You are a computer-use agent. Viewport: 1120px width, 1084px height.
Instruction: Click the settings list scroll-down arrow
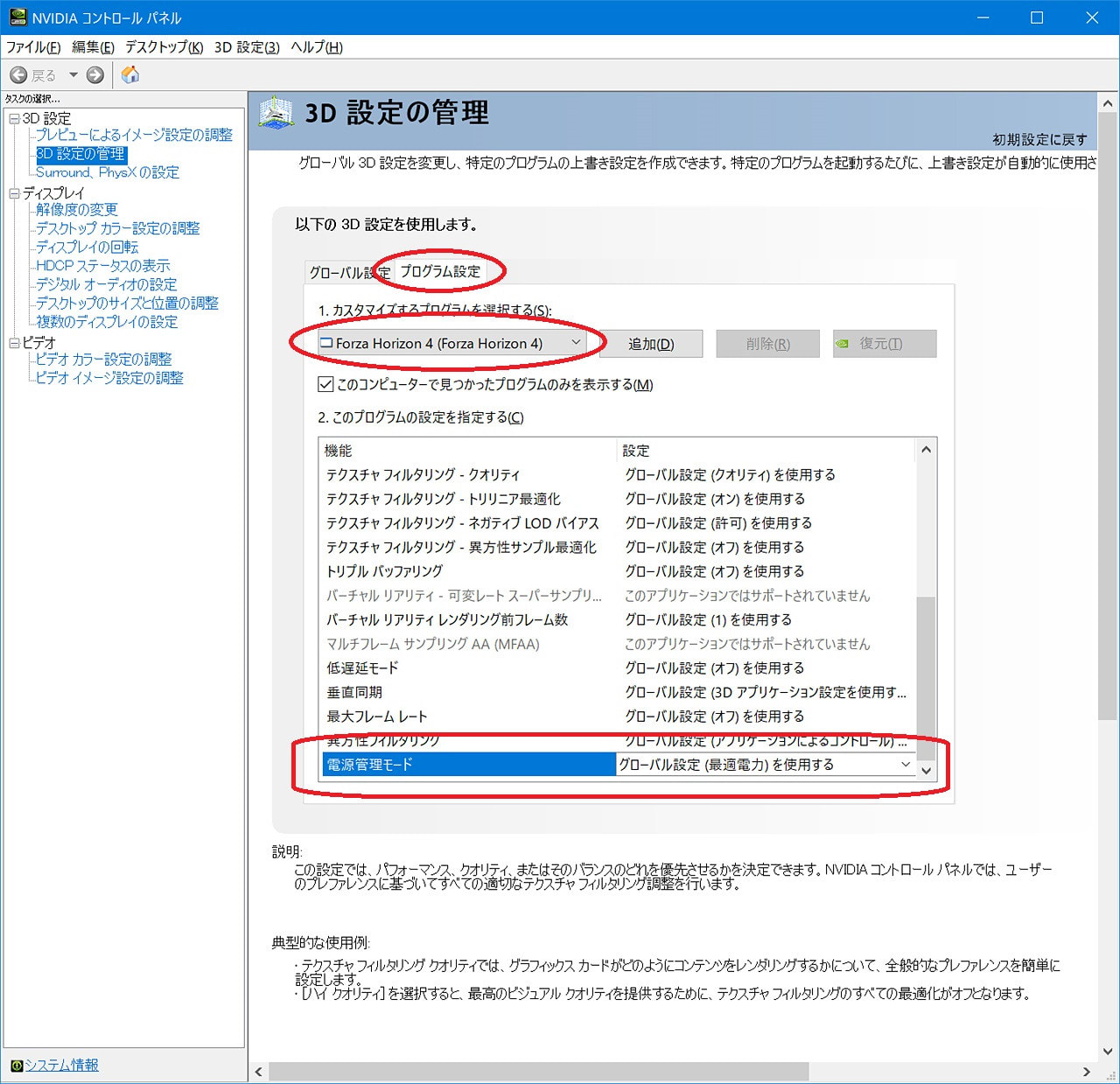click(x=926, y=771)
